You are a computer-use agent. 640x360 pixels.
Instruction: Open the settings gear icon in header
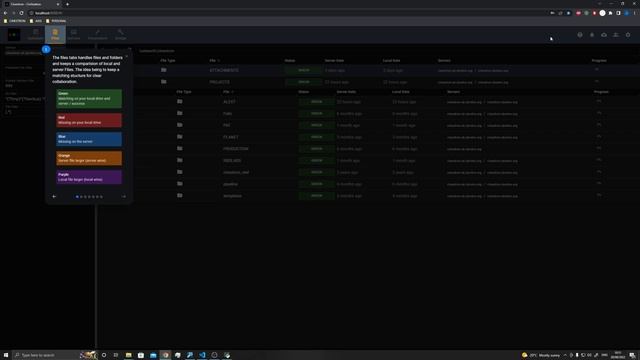point(628,35)
